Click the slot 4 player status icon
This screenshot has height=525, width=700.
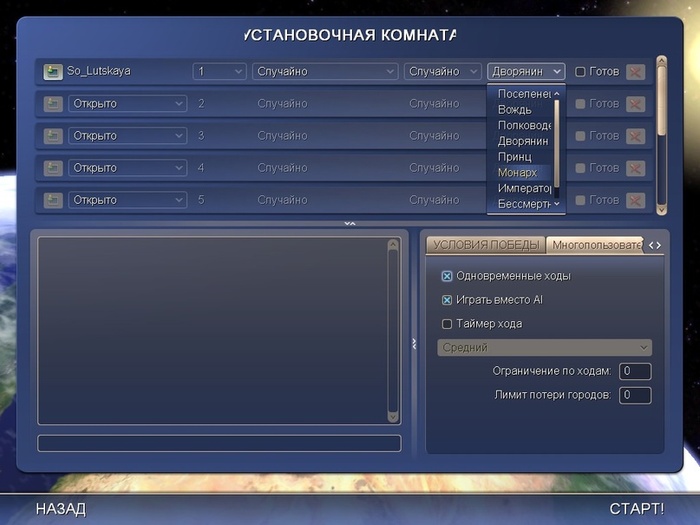(53, 168)
